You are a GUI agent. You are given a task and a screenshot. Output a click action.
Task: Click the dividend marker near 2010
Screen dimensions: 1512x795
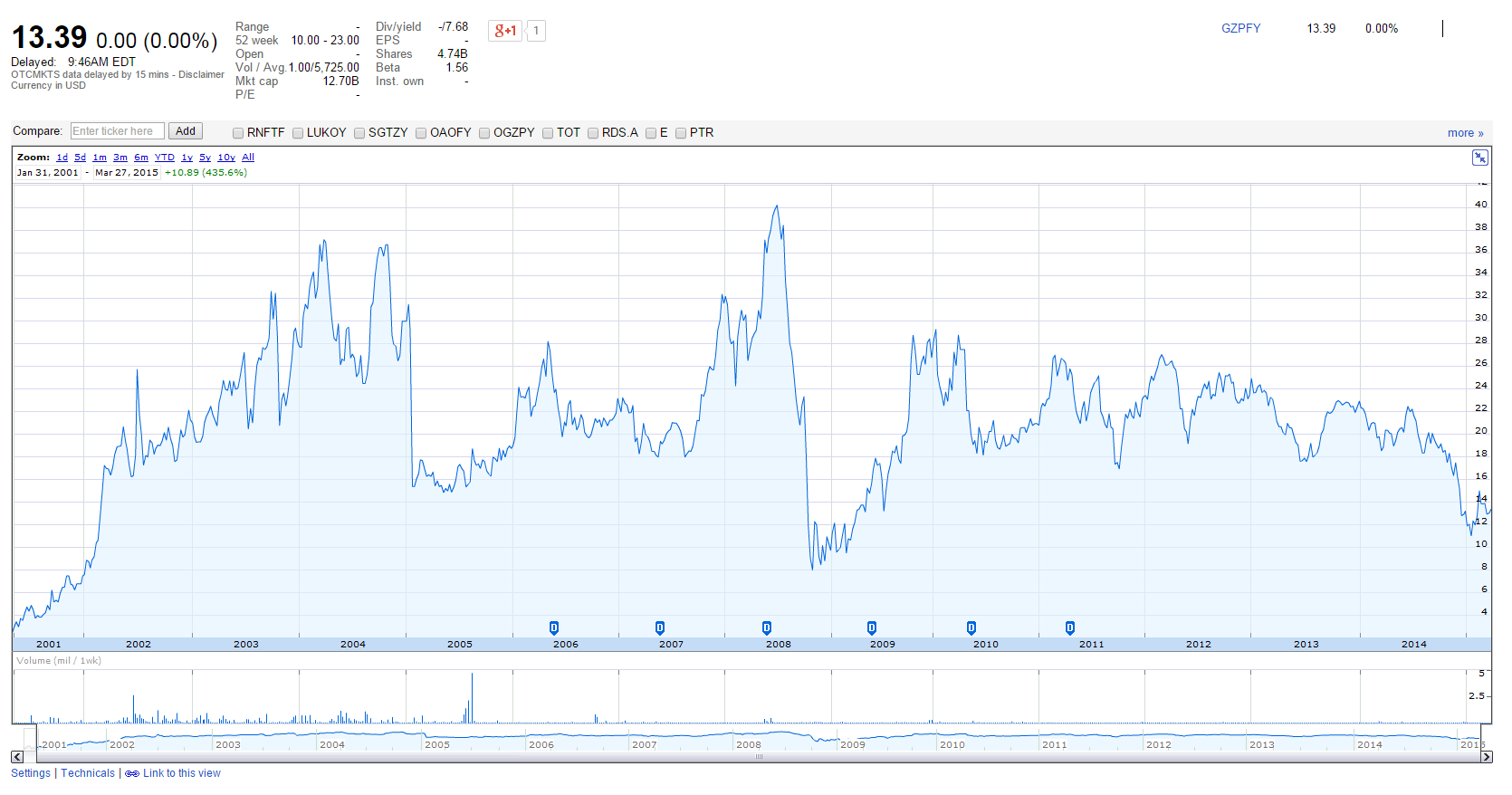tap(971, 627)
